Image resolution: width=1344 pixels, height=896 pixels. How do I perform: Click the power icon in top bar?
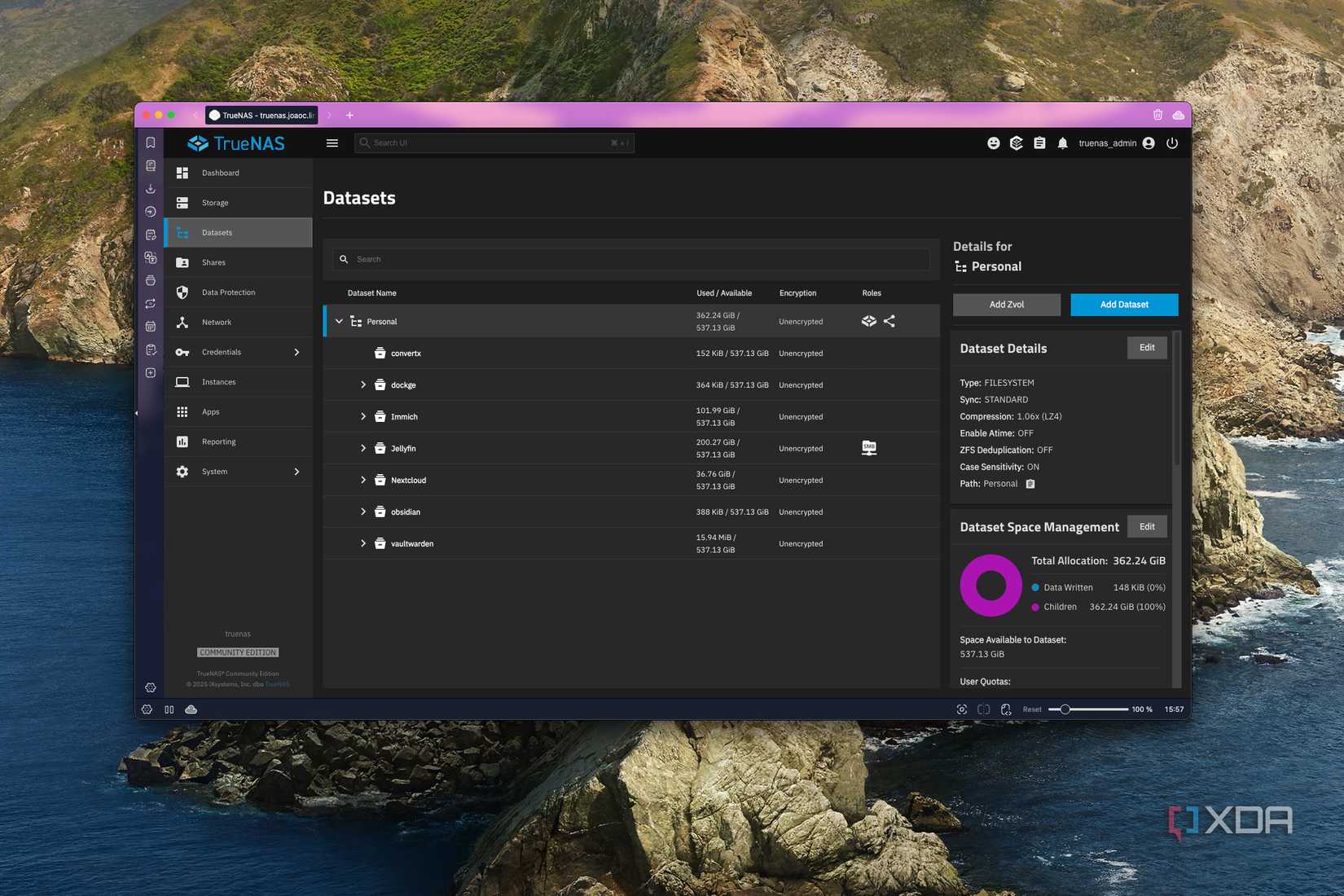click(1172, 143)
